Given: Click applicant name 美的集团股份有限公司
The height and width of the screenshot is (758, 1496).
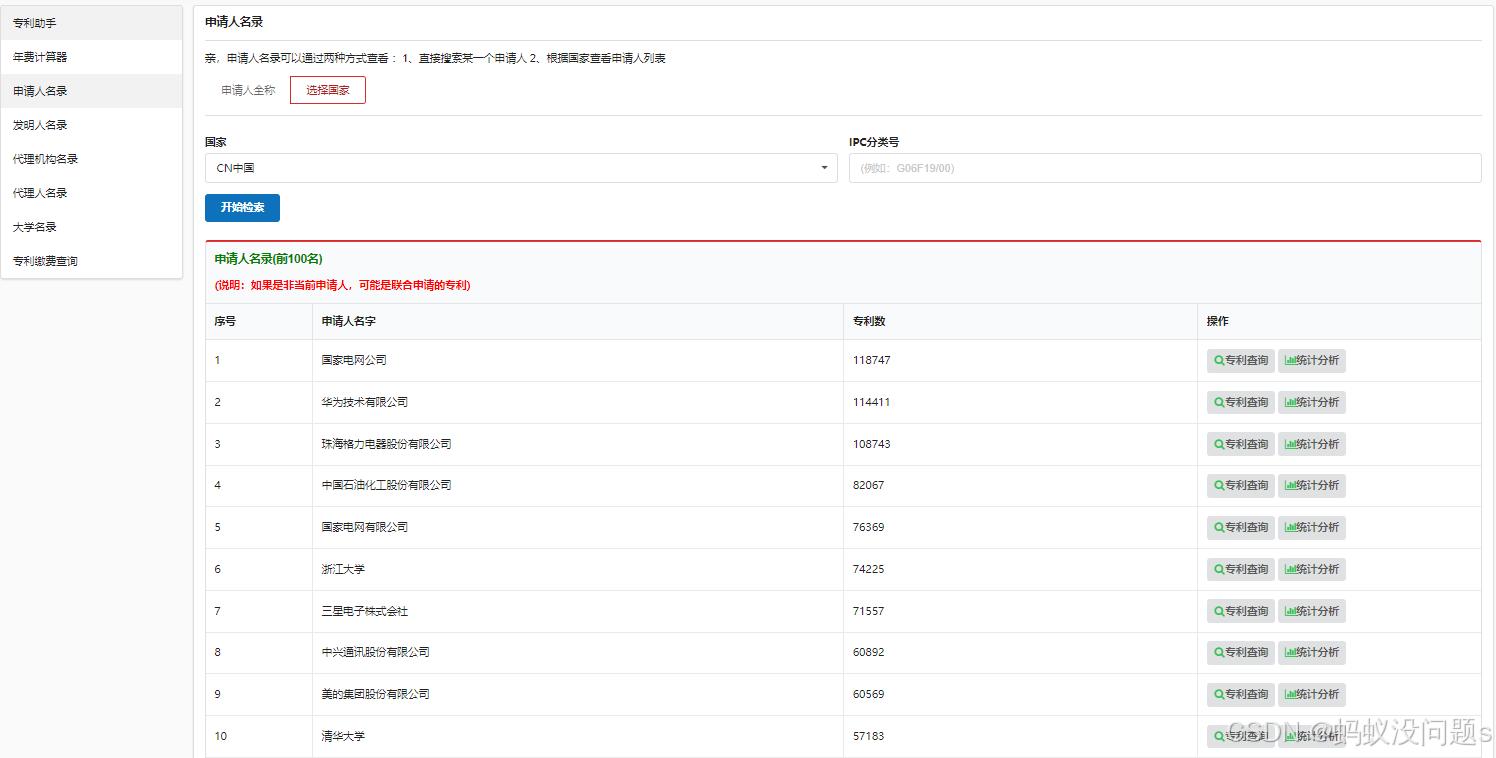Looking at the screenshot, I should click(376, 694).
